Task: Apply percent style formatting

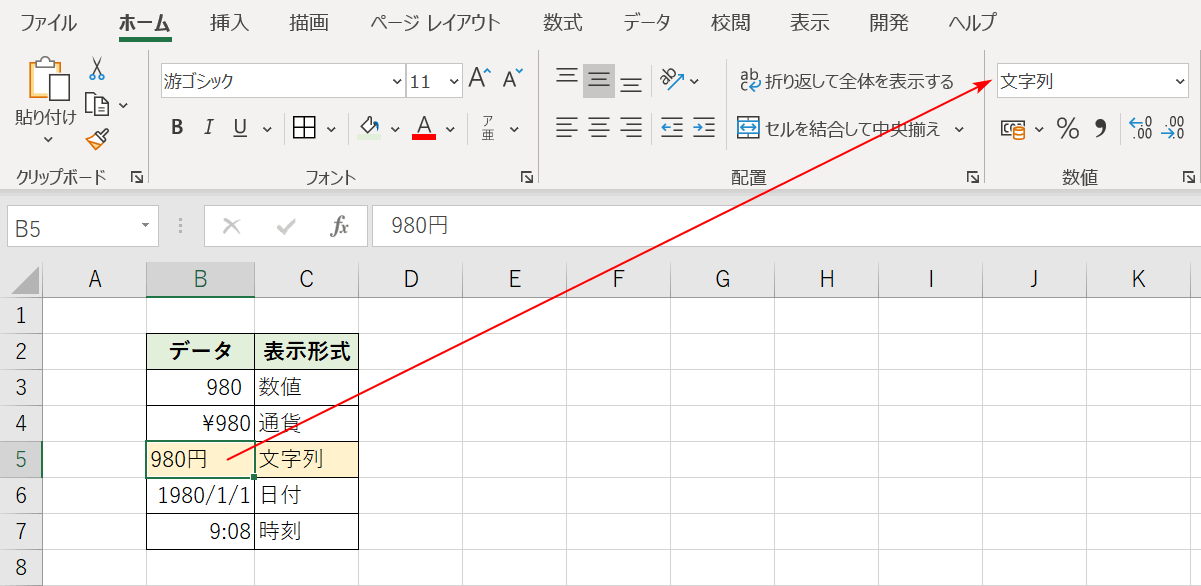Action: (x=1066, y=129)
